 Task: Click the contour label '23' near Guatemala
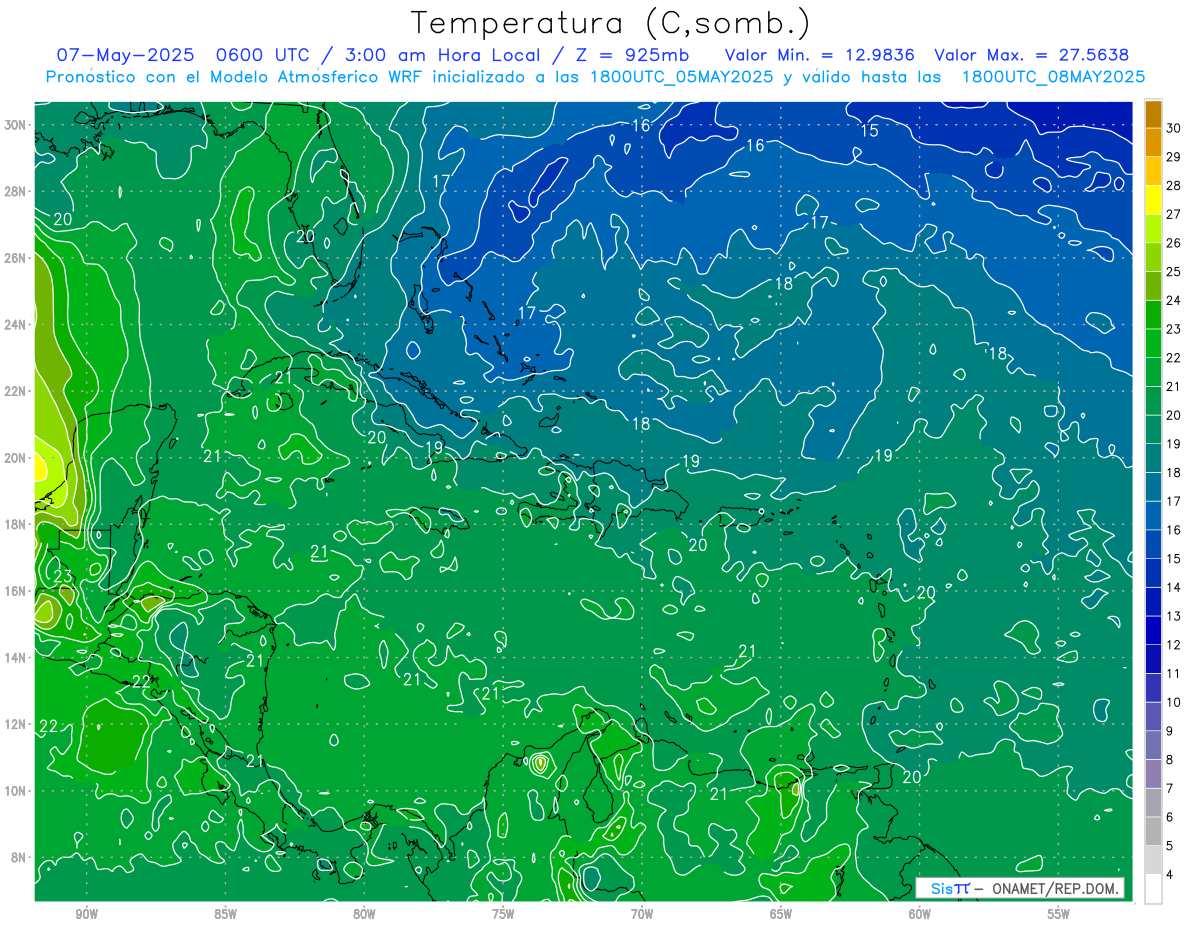pos(62,576)
